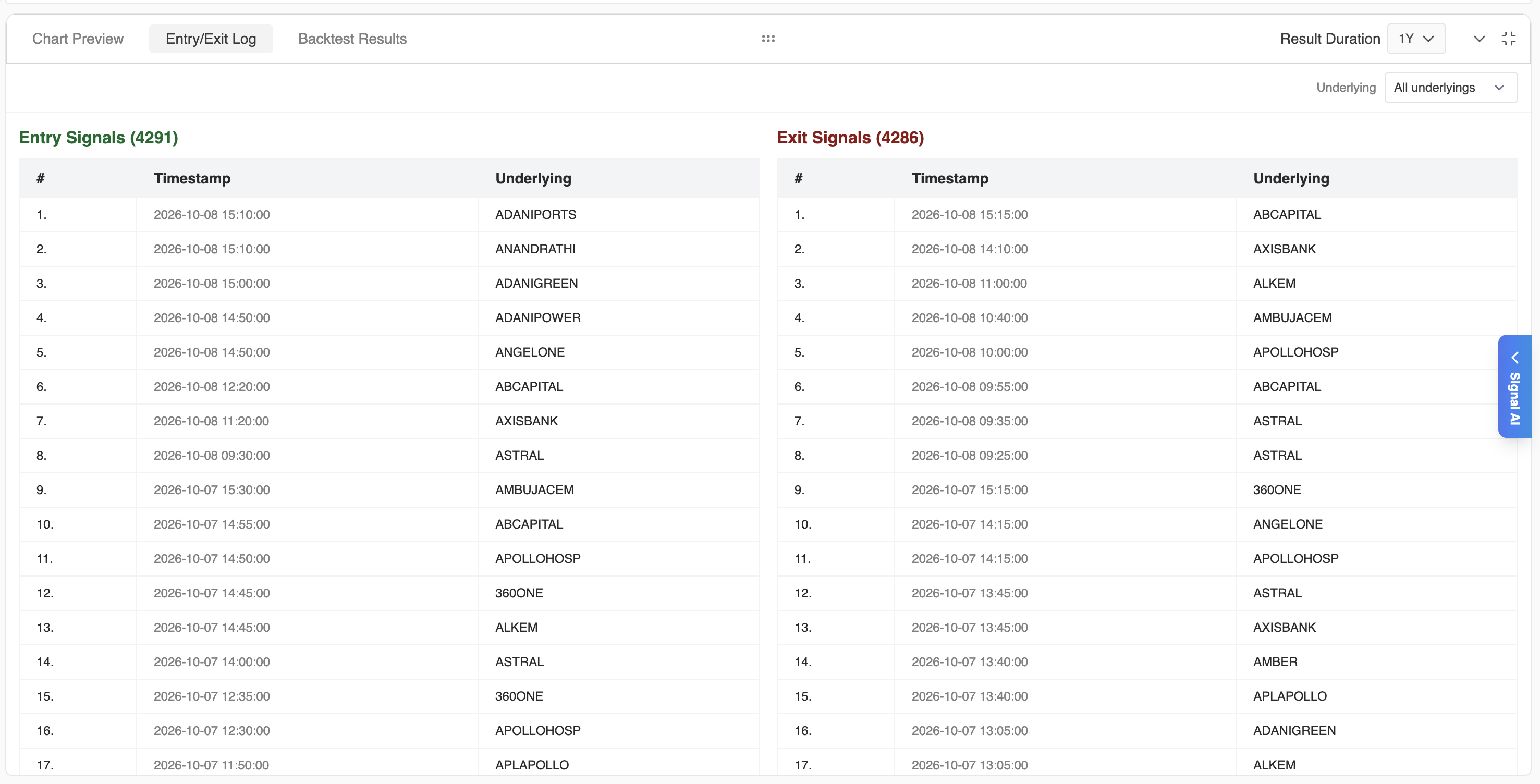The height and width of the screenshot is (784, 1540).
Task: Click the drag handle dots icon
Action: (x=768, y=39)
